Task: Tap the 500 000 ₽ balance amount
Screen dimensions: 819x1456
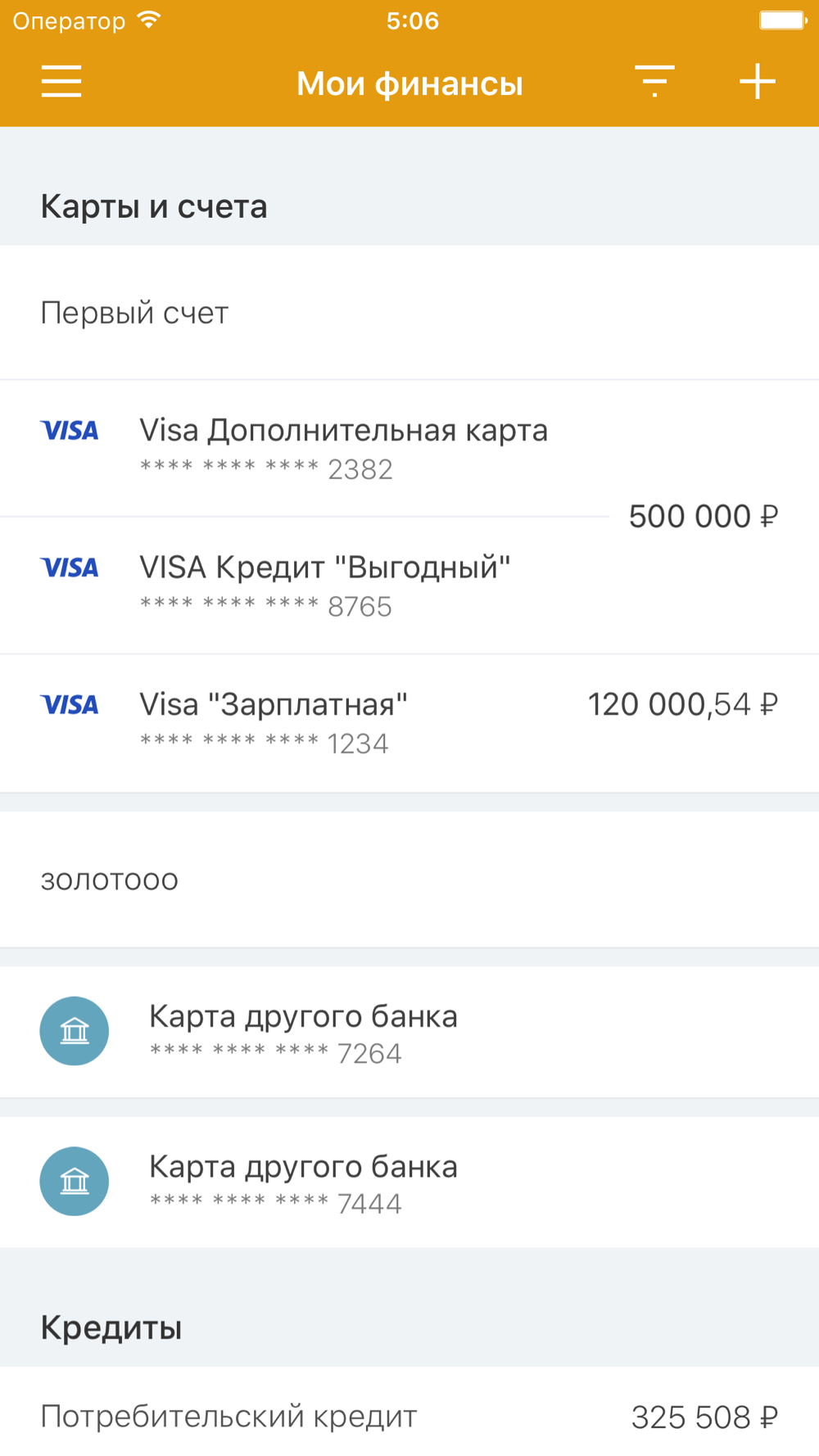Action: pyautogui.click(x=703, y=517)
